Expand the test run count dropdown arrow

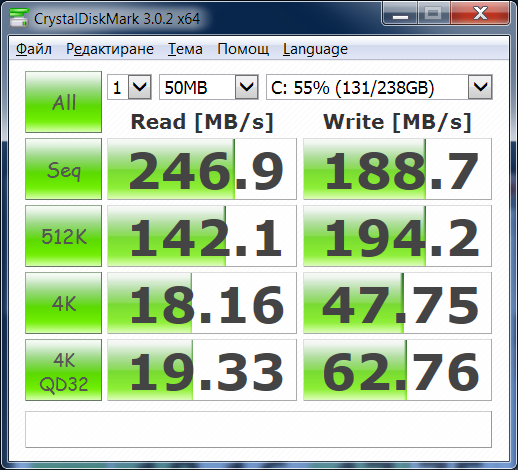(140, 87)
